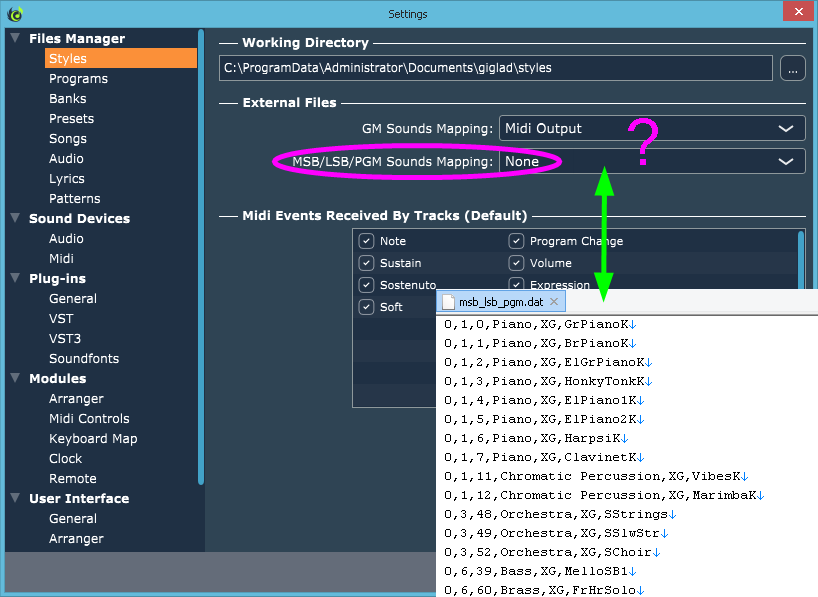
Task: Select Lyrics in Files Manager
Action: 67,178
